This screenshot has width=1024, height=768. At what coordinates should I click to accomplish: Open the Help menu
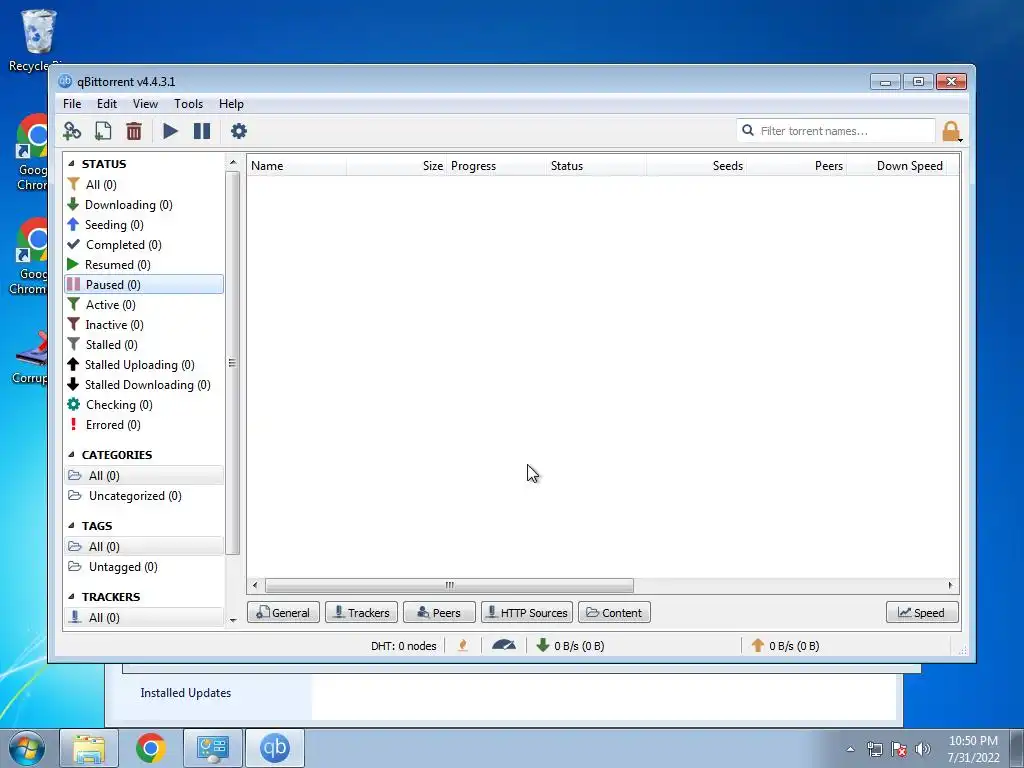click(x=231, y=104)
